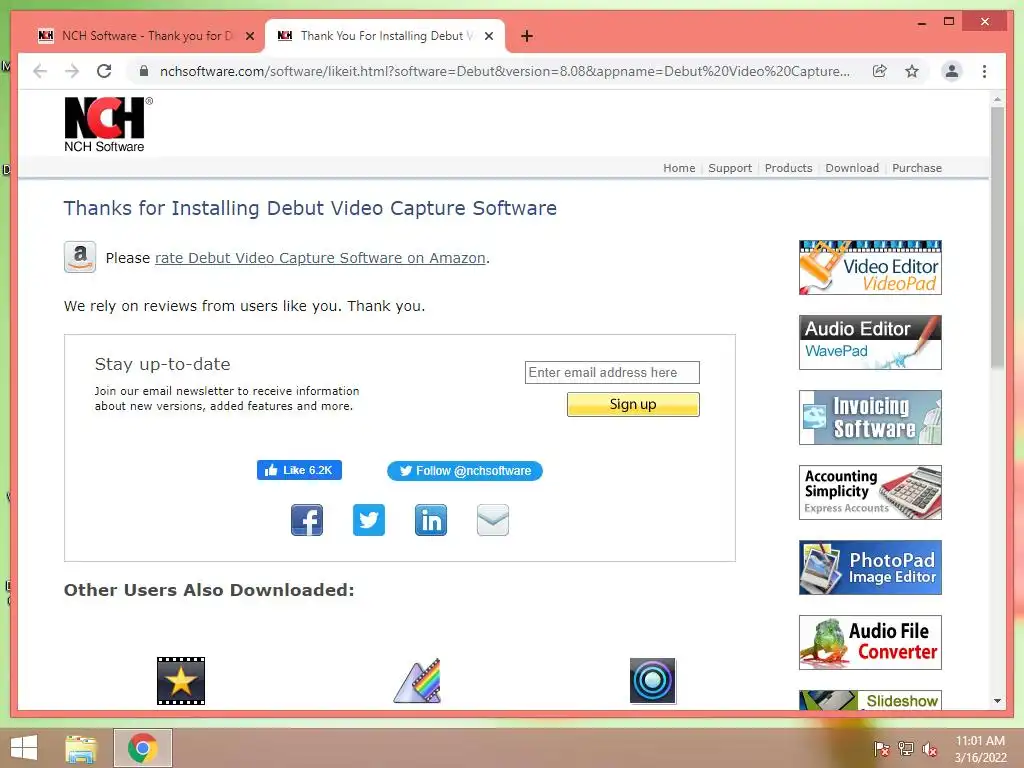1024x768 pixels.
Task: Click the share page icon in address bar
Action: (x=880, y=71)
